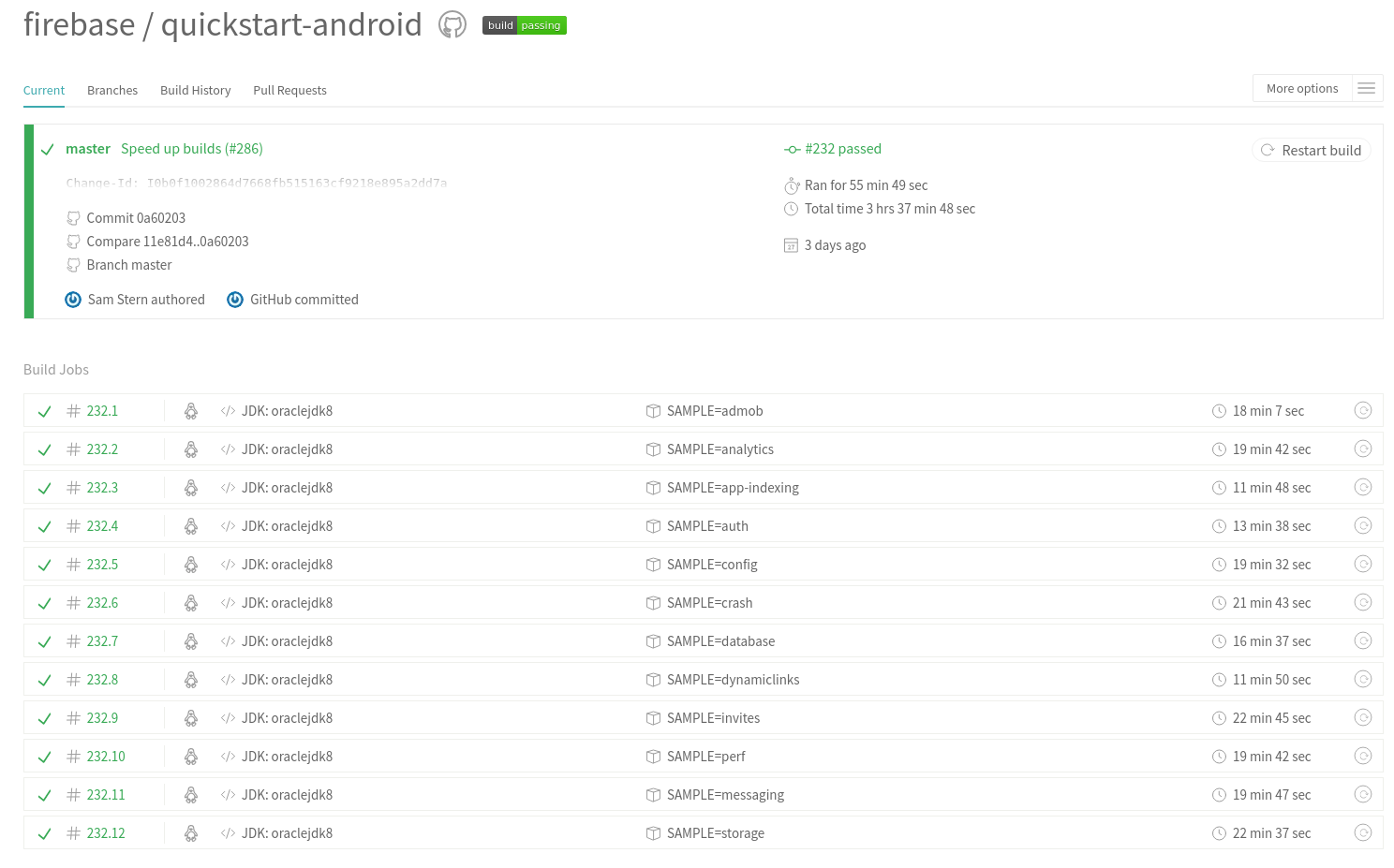Viewport: 1394px width, 868px height.
Task: Click Sam Stern's avatar icon
Action: click(73, 299)
